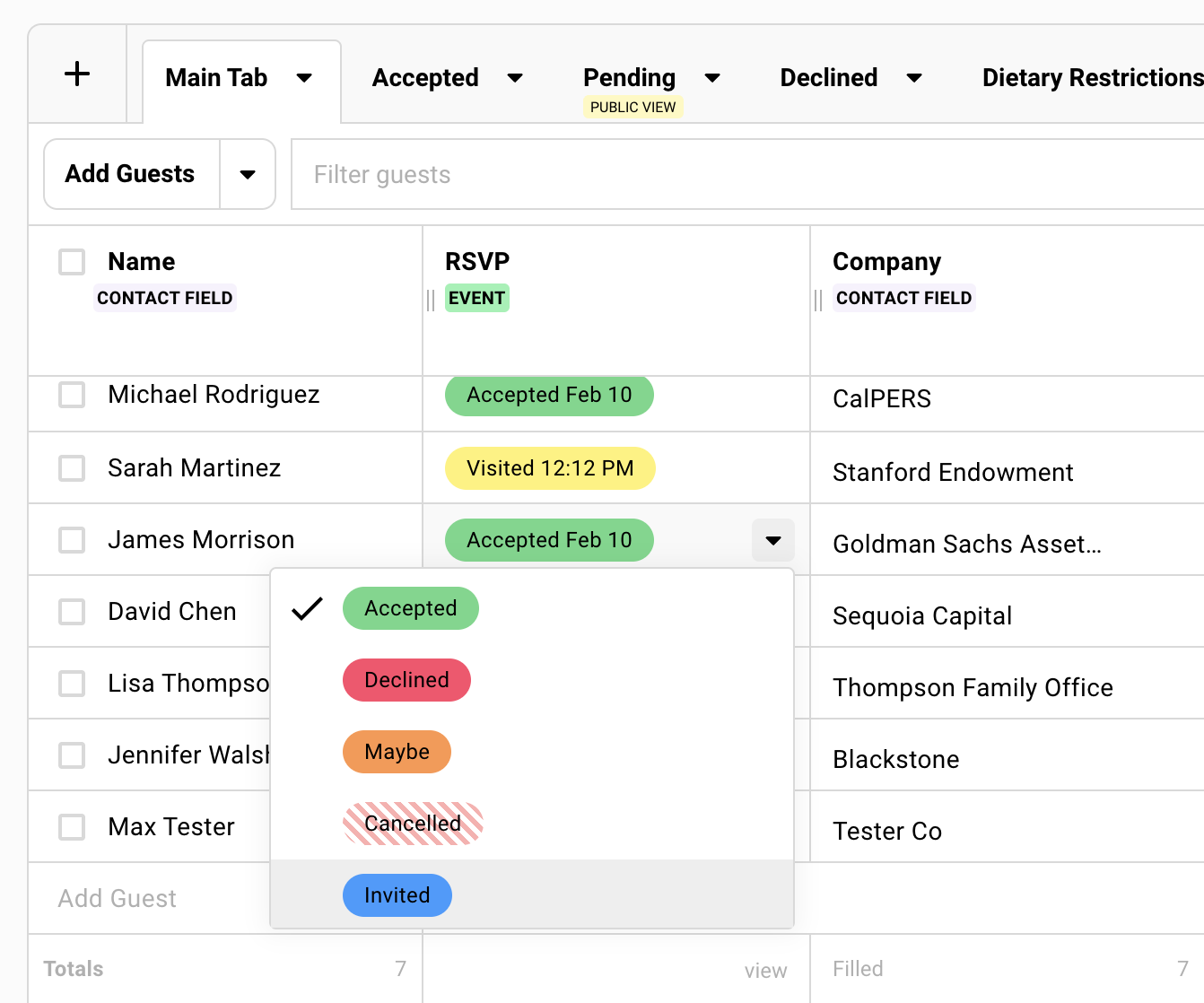This screenshot has width=1204, height=1003.
Task: Select the orange Maybe status pill
Action: tap(397, 752)
